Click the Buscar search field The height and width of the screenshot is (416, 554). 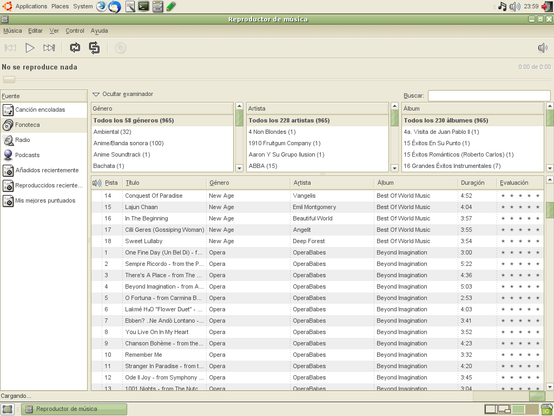(x=489, y=96)
